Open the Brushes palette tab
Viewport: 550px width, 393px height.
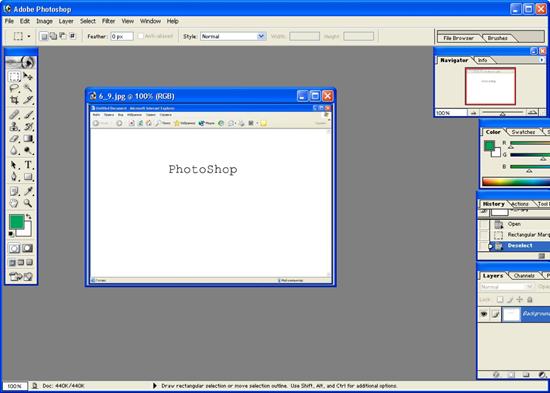(x=497, y=38)
